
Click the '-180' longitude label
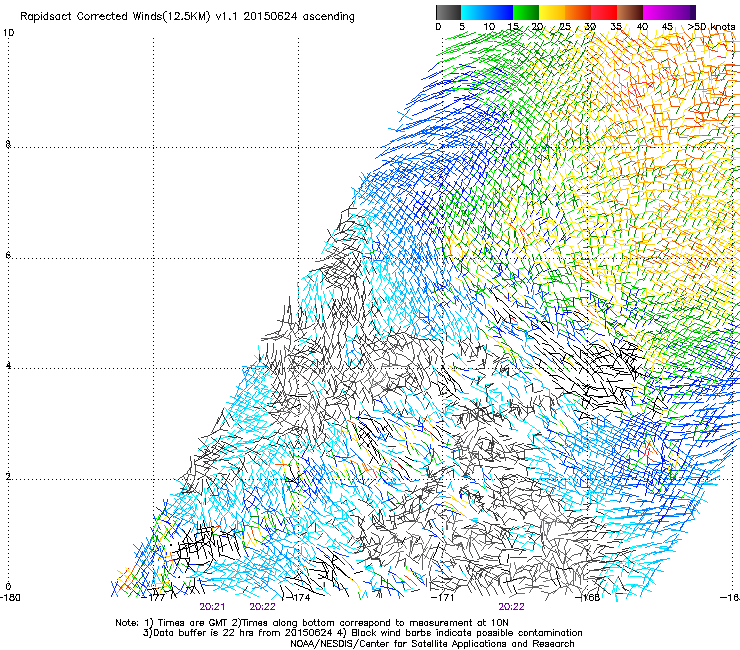pos(10,598)
